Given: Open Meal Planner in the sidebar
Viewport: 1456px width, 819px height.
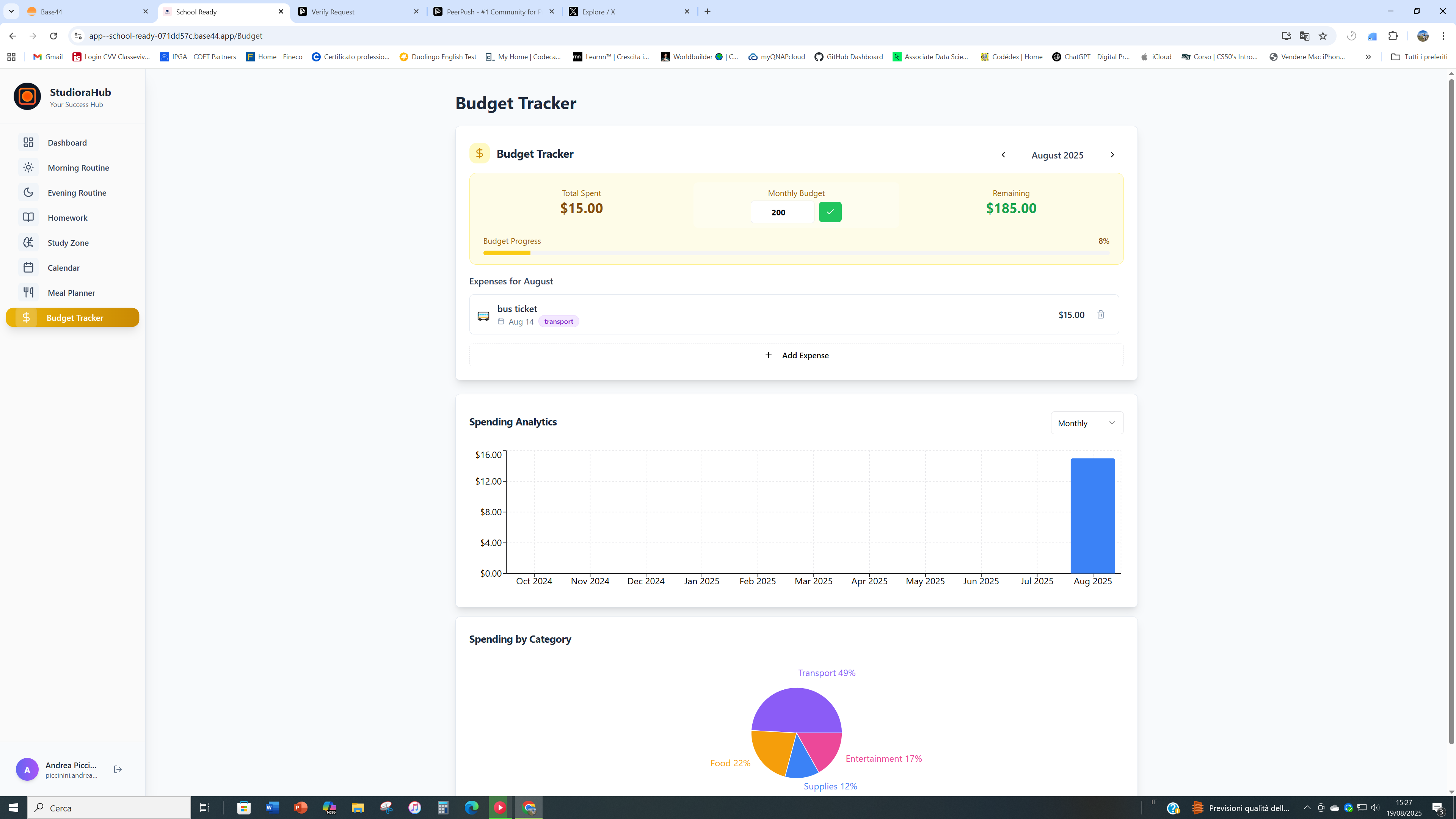Looking at the screenshot, I should pos(72,292).
